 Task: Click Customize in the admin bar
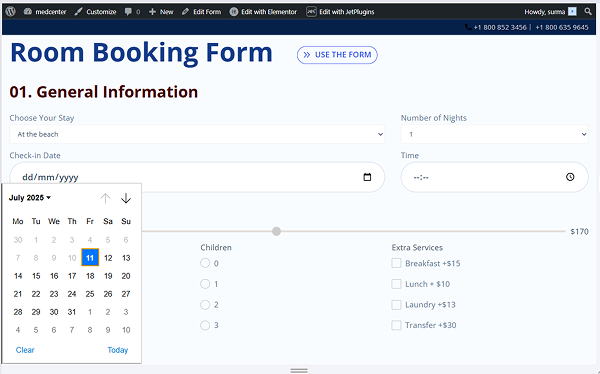[x=95, y=12]
